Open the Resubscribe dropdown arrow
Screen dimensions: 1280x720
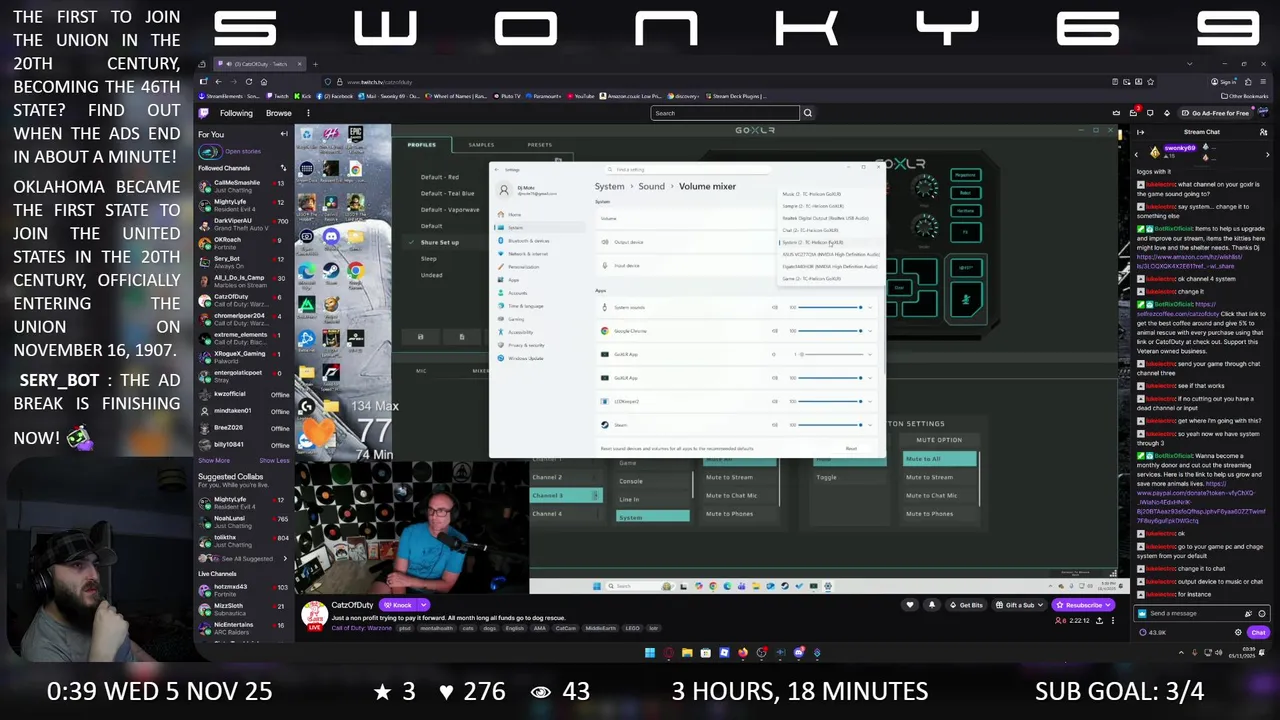1110,605
